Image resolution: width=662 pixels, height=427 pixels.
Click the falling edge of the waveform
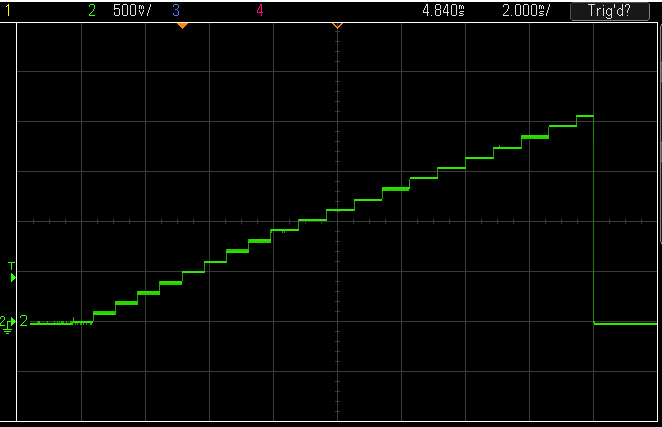(x=594, y=220)
